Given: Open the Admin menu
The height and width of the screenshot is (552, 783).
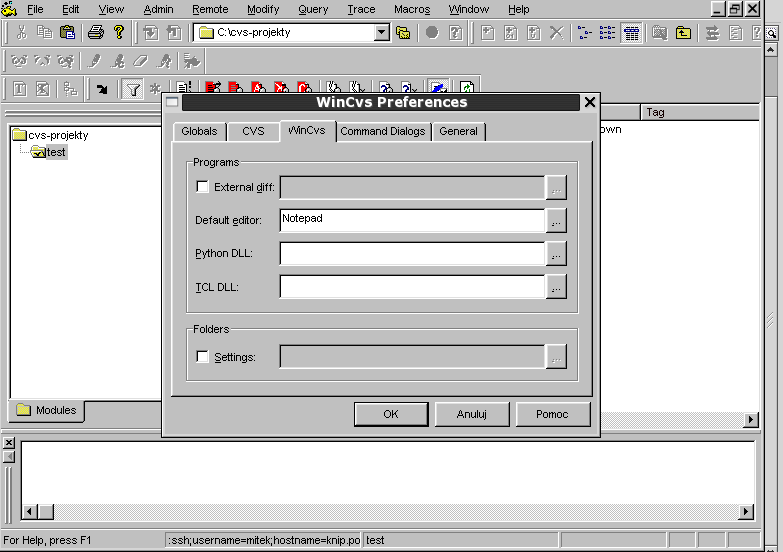Looking at the screenshot, I should [158, 9].
